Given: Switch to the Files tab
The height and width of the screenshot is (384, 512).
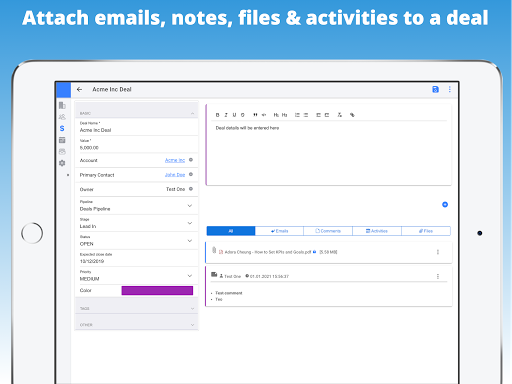Looking at the screenshot, I should [x=426, y=231].
